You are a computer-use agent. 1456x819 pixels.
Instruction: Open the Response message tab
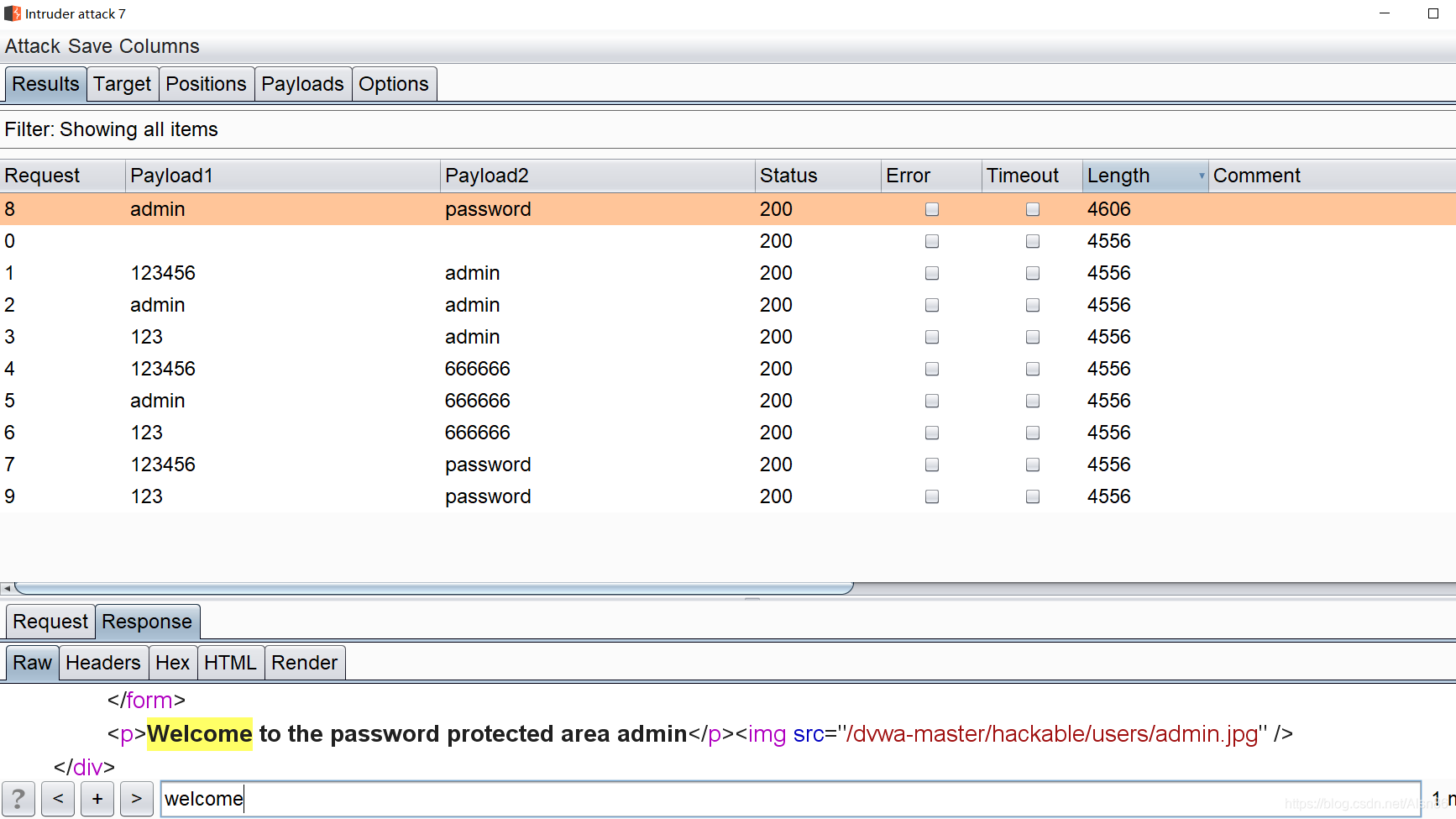147,622
